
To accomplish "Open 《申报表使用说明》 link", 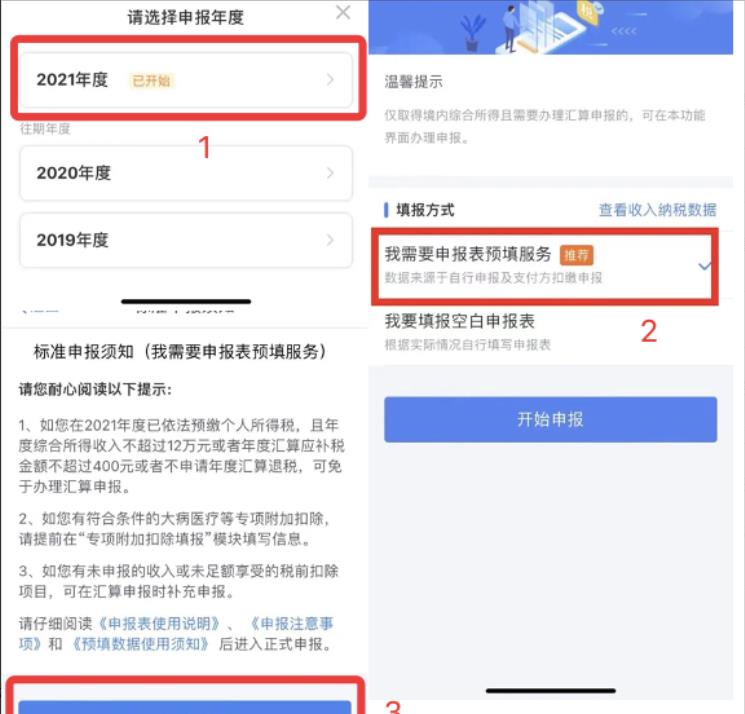I will (x=159, y=623).
